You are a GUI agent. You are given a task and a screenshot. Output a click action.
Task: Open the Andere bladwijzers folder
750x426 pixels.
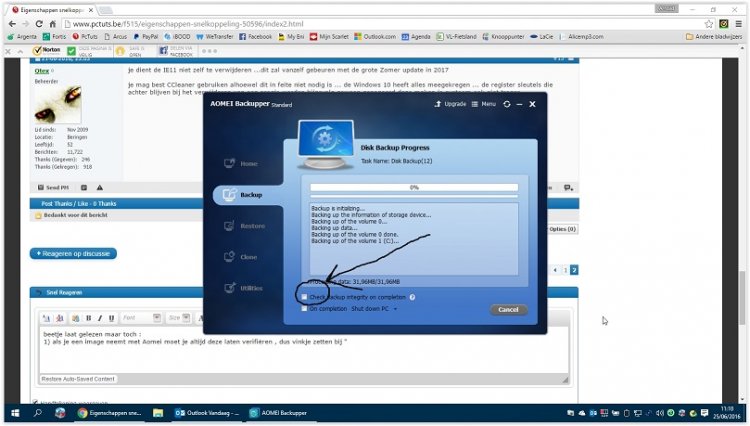pos(714,36)
